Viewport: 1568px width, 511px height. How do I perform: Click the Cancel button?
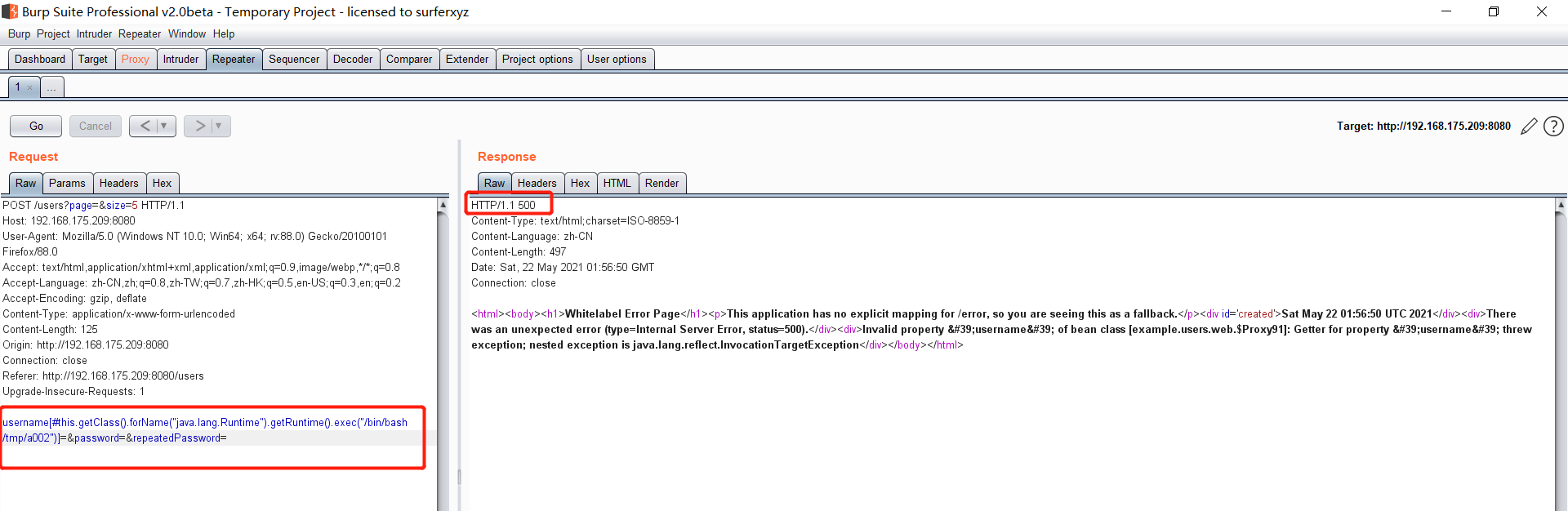tap(96, 126)
